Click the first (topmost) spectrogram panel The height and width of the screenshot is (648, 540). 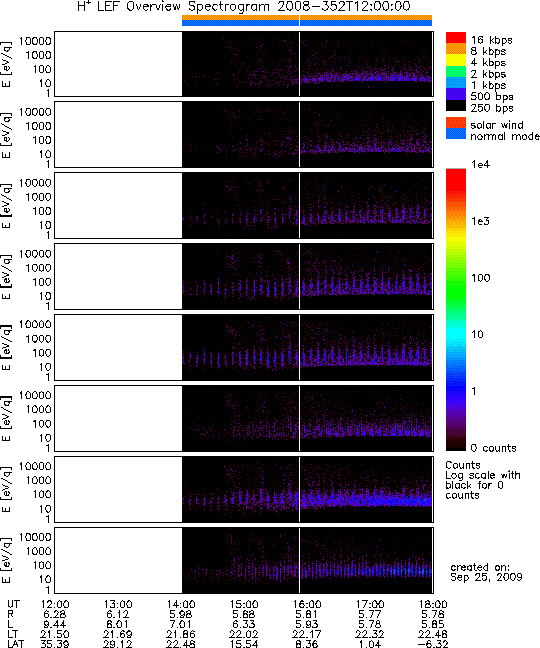point(244,64)
